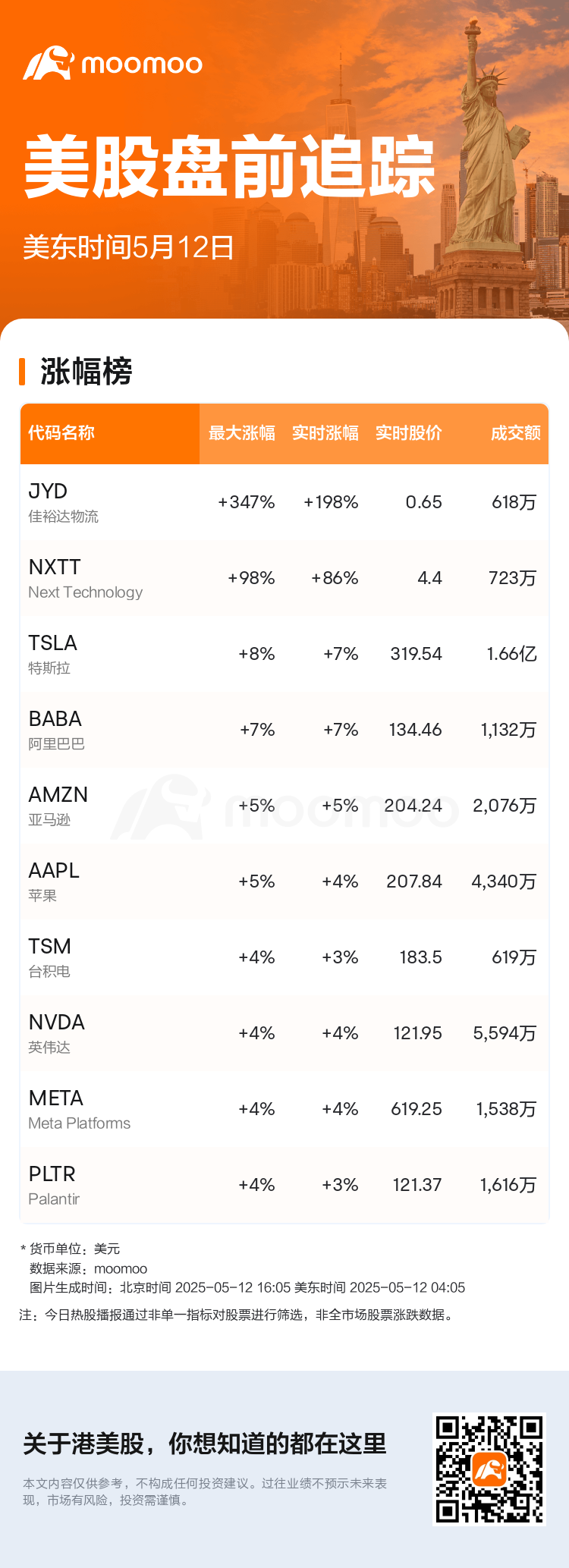Click the moomoo icon inside QR code

[x=489, y=1469]
